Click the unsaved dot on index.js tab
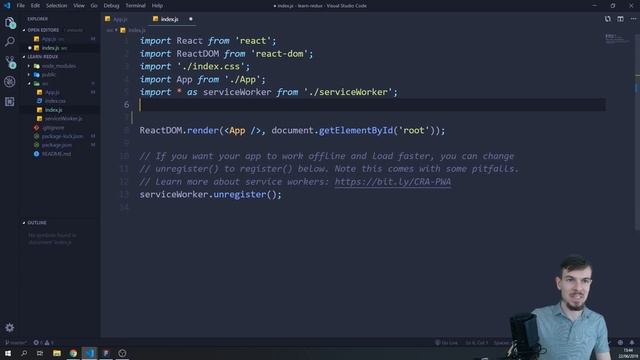This screenshot has width=640, height=360. coord(191,19)
